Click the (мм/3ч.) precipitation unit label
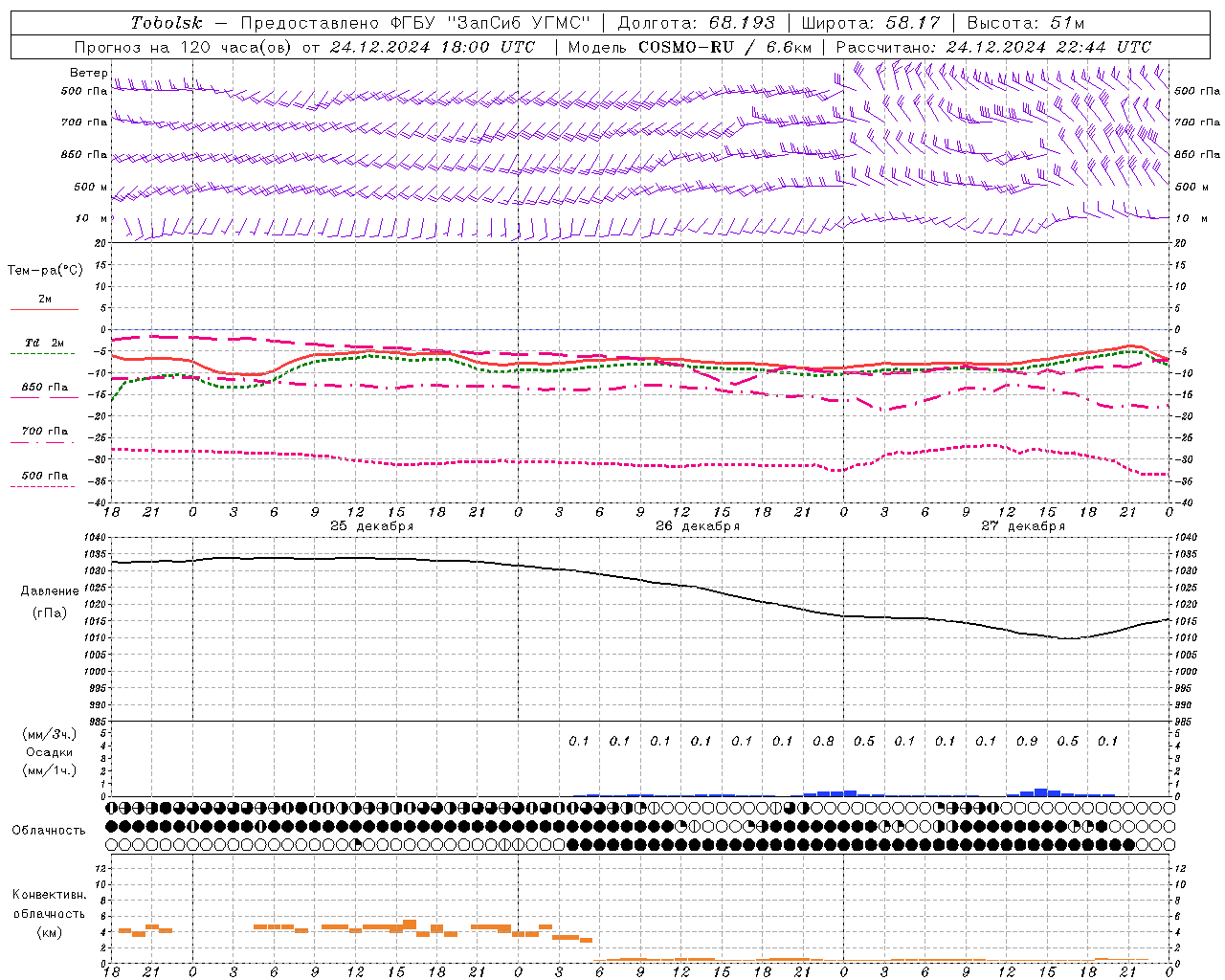The image size is (1225, 980). pos(50,734)
